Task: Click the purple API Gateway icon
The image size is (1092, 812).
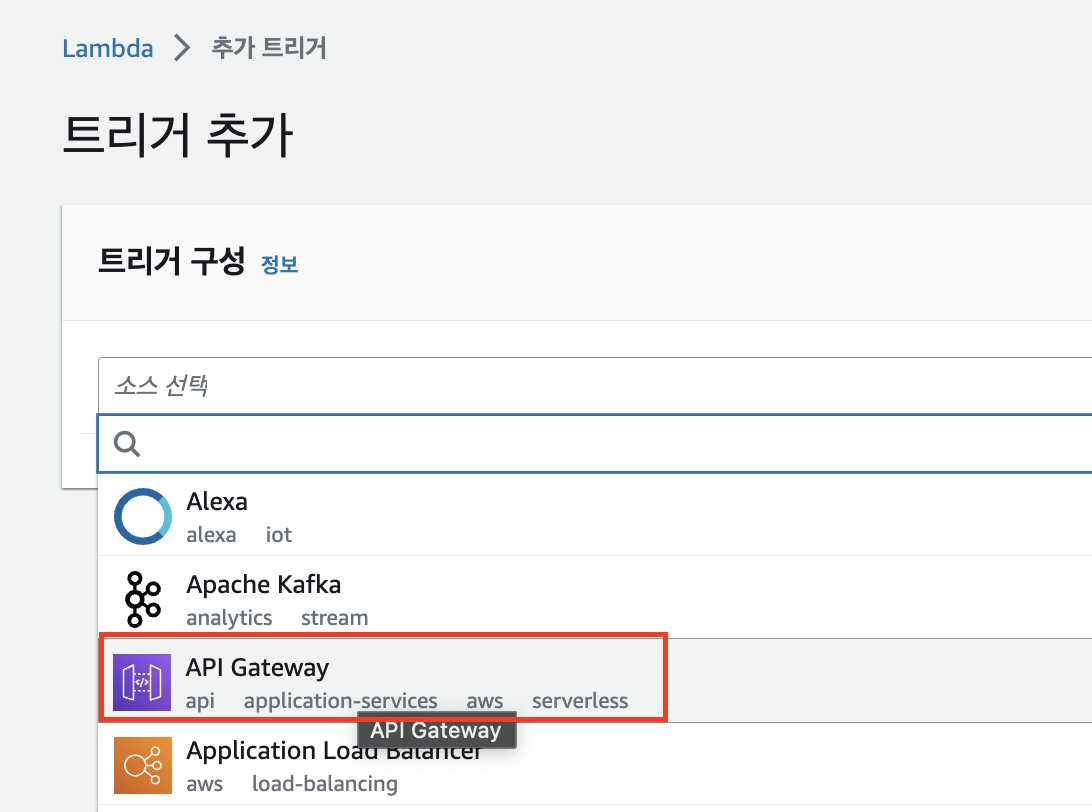Action: click(142, 682)
